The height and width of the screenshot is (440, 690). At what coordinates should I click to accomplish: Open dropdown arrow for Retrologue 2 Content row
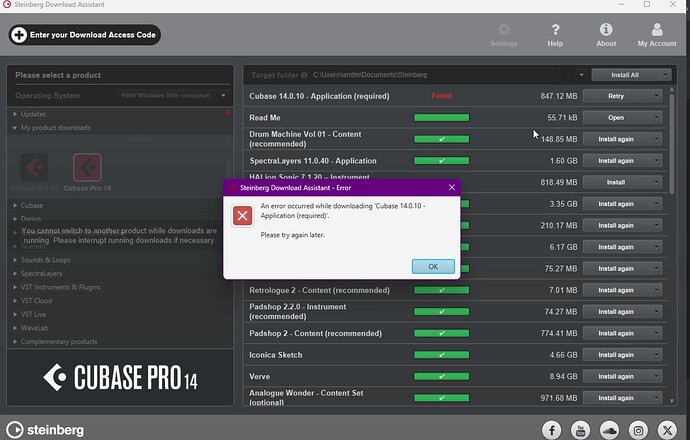click(656, 290)
